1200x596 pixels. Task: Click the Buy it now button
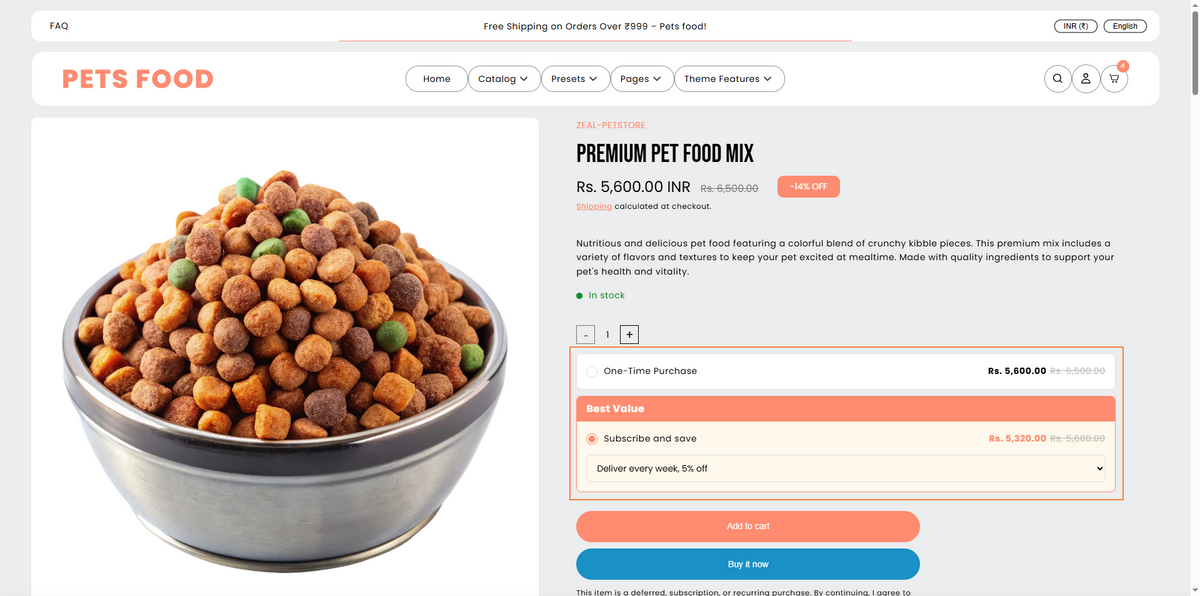click(748, 564)
